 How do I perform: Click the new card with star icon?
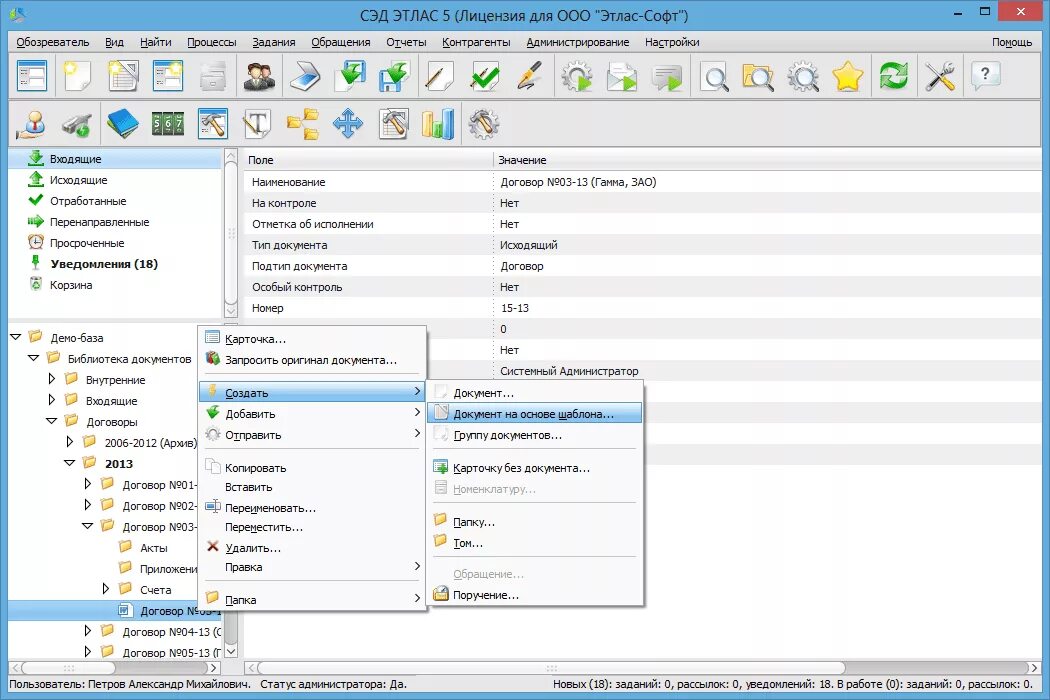coord(167,76)
